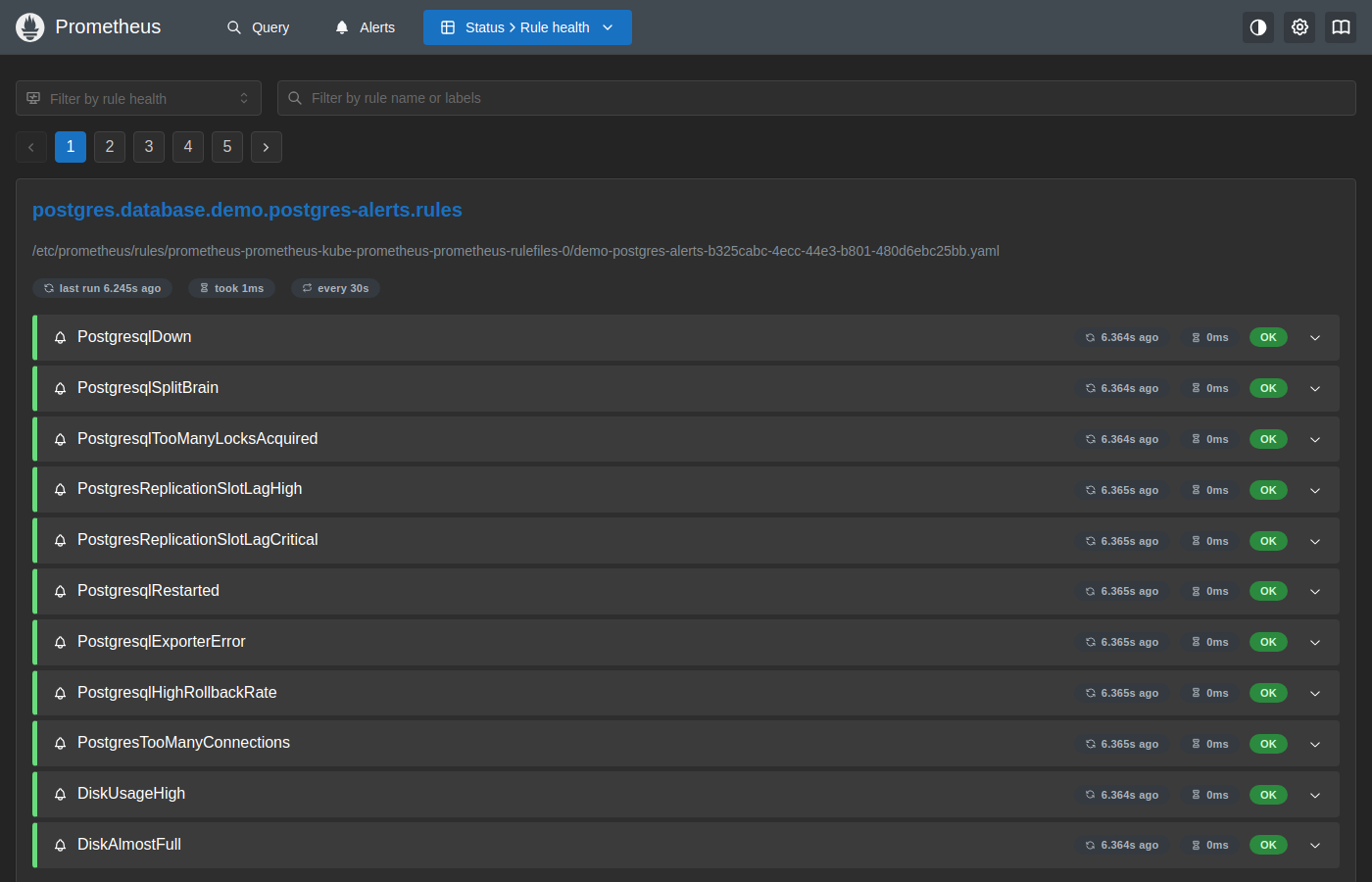1372x882 pixels.
Task: Click the '0ms' duration for PostgresqlExporterError
Action: [x=1210, y=642]
